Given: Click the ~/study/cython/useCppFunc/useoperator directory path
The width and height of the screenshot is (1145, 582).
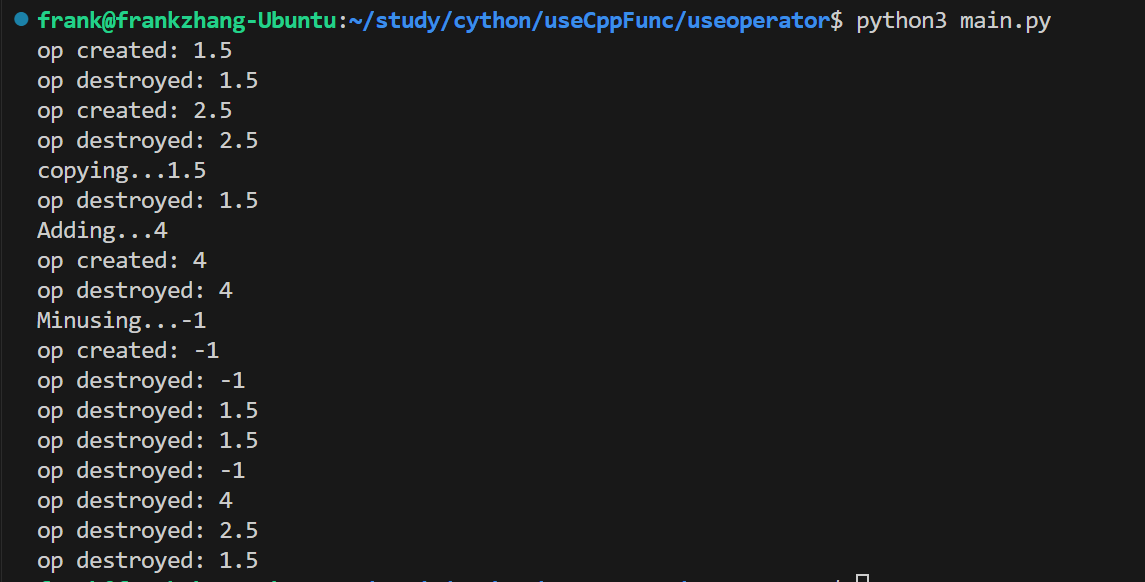Looking at the screenshot, I should tap(589, 21).
